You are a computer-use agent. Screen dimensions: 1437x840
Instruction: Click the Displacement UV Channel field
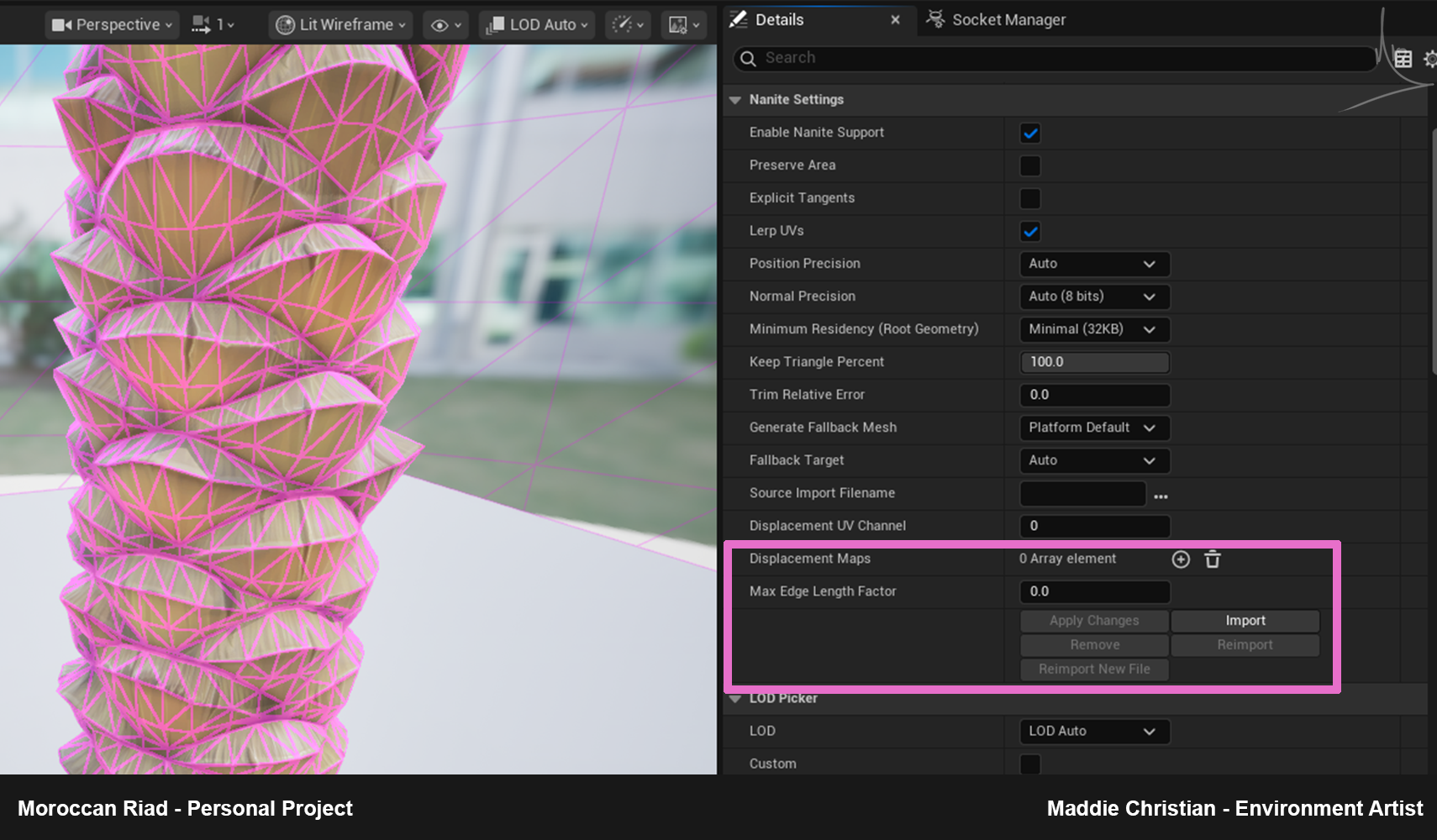click(1094, 526)
